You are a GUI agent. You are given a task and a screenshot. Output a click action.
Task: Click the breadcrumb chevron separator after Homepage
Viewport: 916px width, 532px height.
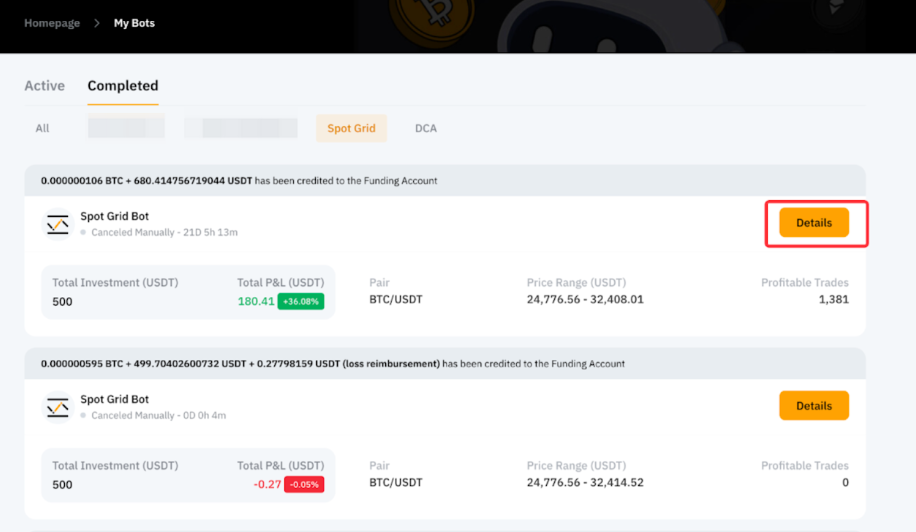(x=97, y=23)
